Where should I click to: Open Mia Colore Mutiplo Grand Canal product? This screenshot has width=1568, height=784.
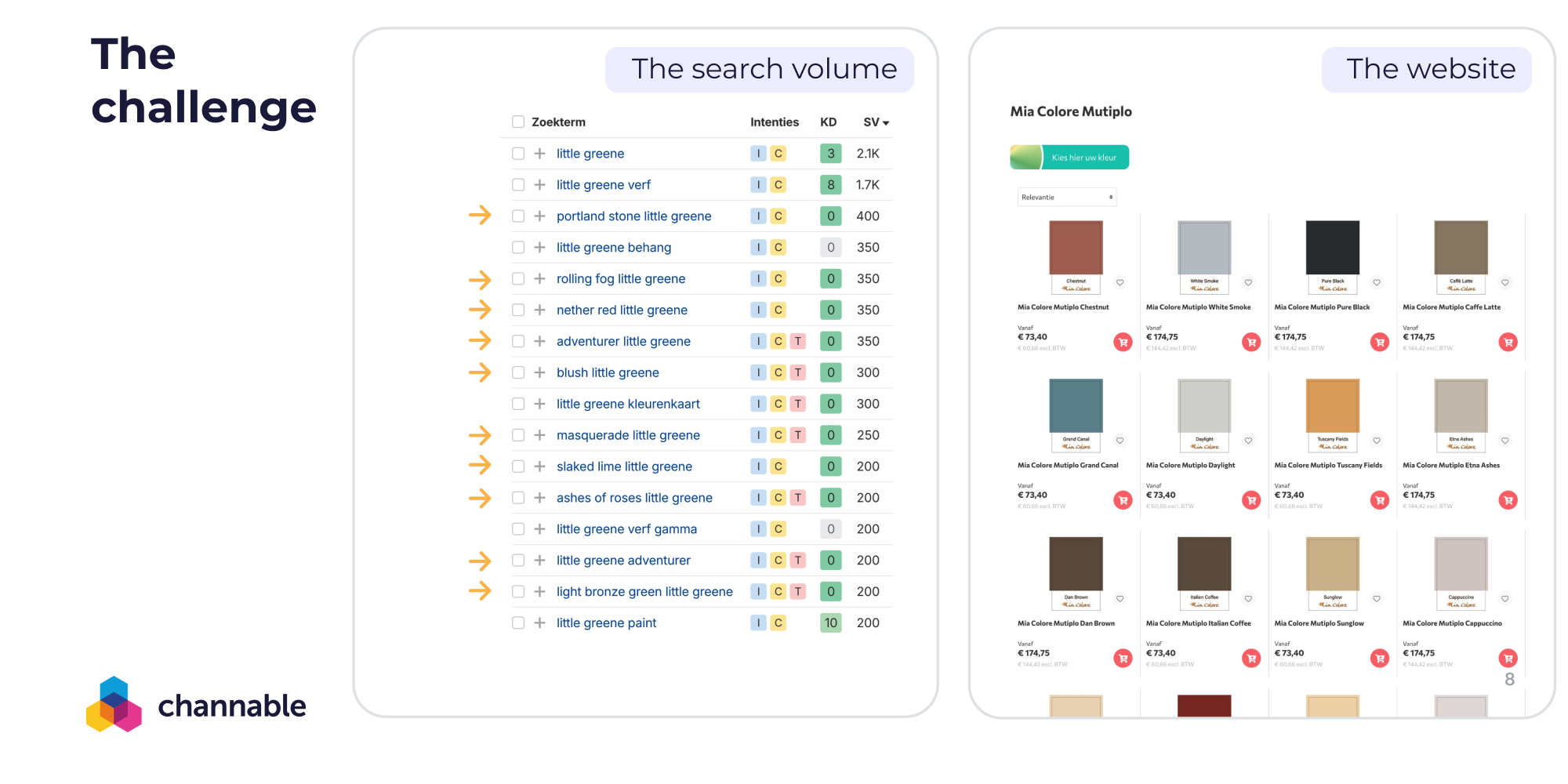pos(1068,466)
